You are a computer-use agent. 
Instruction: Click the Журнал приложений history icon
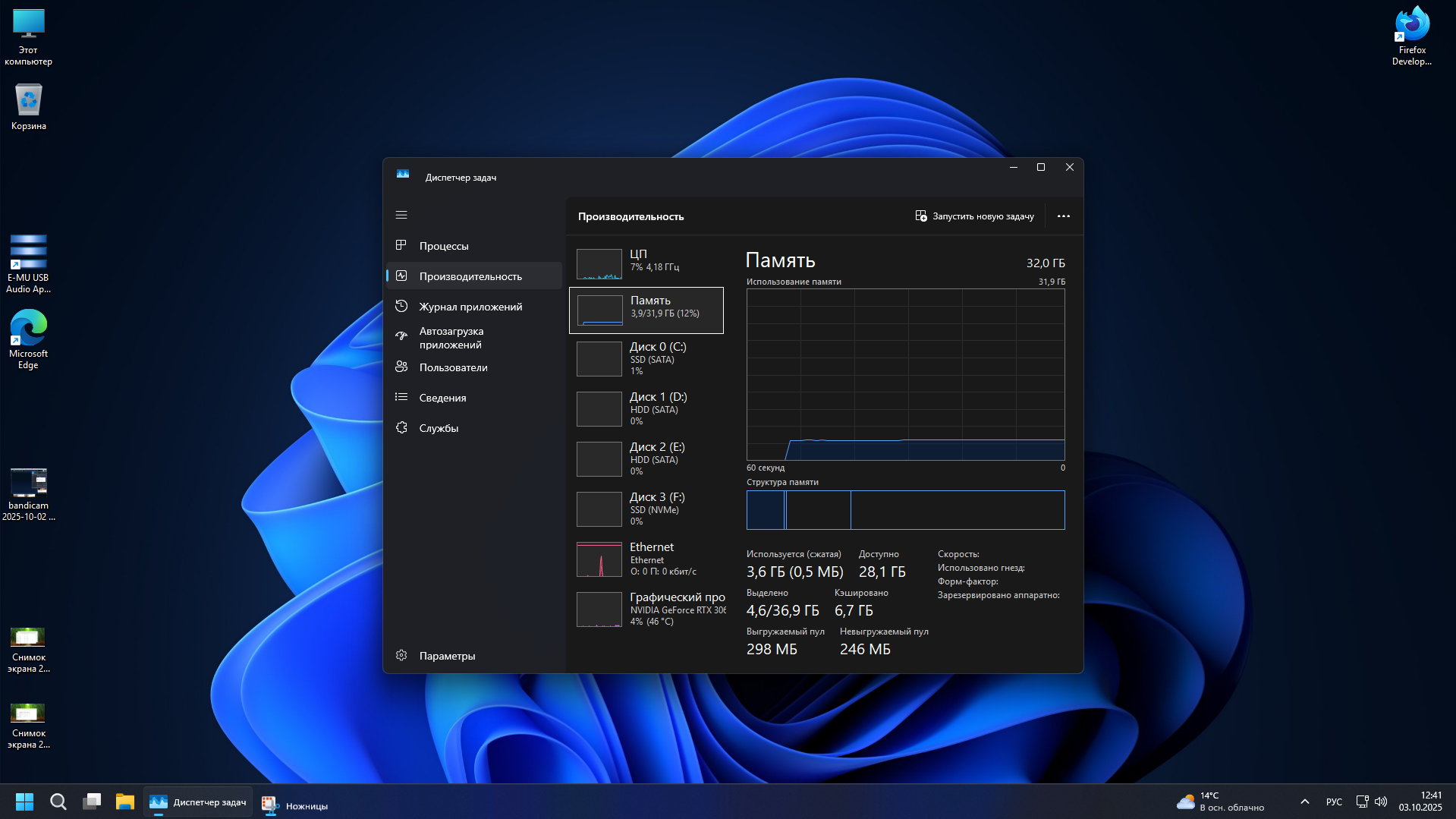401,306
